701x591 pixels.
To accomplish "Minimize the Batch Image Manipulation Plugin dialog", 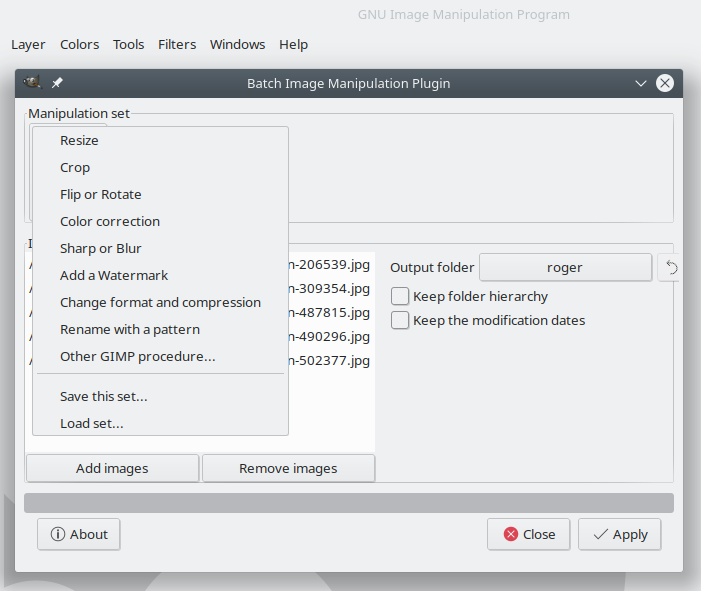I will click(x=641, y=83).
